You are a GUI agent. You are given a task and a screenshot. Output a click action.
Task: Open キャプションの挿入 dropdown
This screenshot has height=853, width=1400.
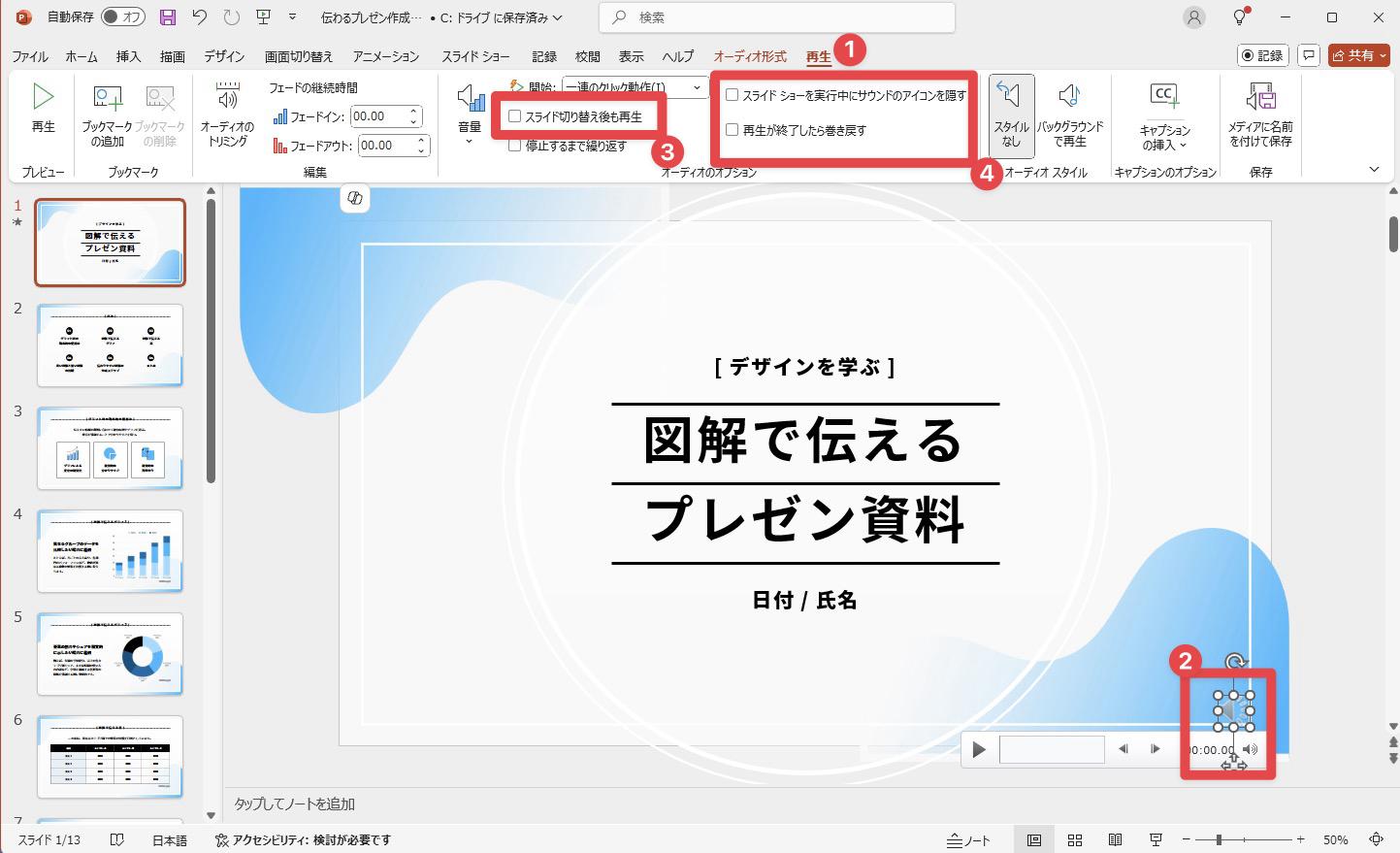[x=1164, y=116]
